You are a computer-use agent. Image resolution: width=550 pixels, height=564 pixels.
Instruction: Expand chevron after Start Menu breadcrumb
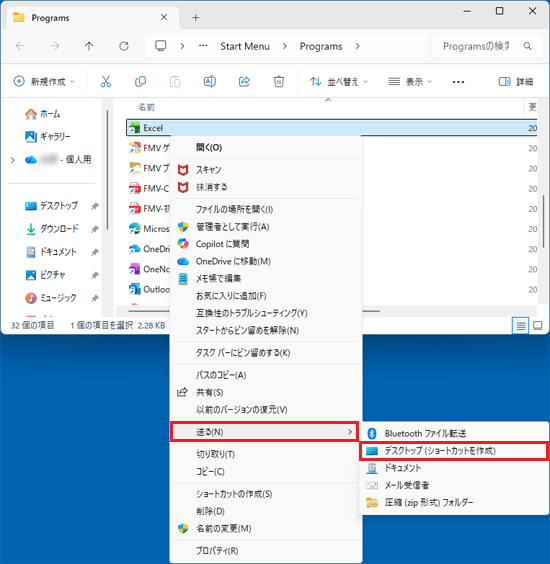click(x=285, y=46)
